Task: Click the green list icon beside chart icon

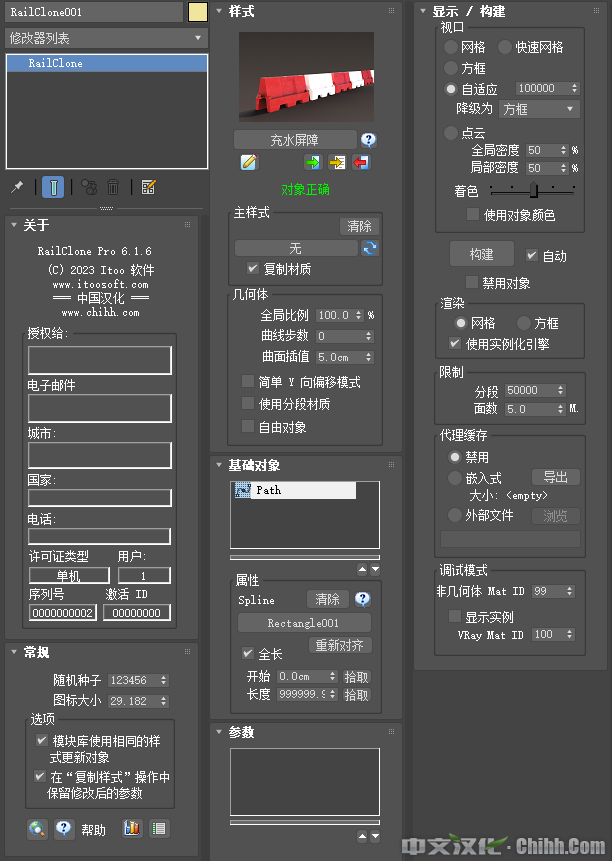Action: click(x=159, y=828)
